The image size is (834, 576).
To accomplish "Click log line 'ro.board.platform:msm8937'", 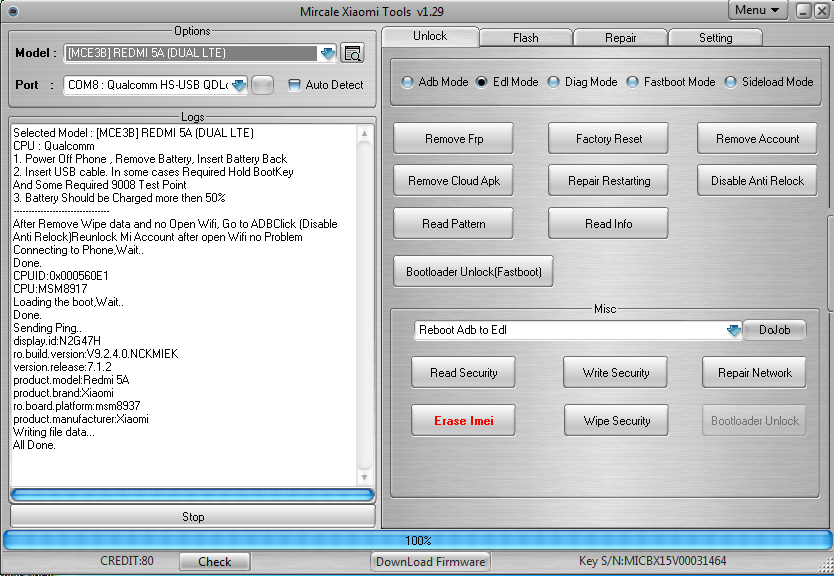I will pos(77,406).
